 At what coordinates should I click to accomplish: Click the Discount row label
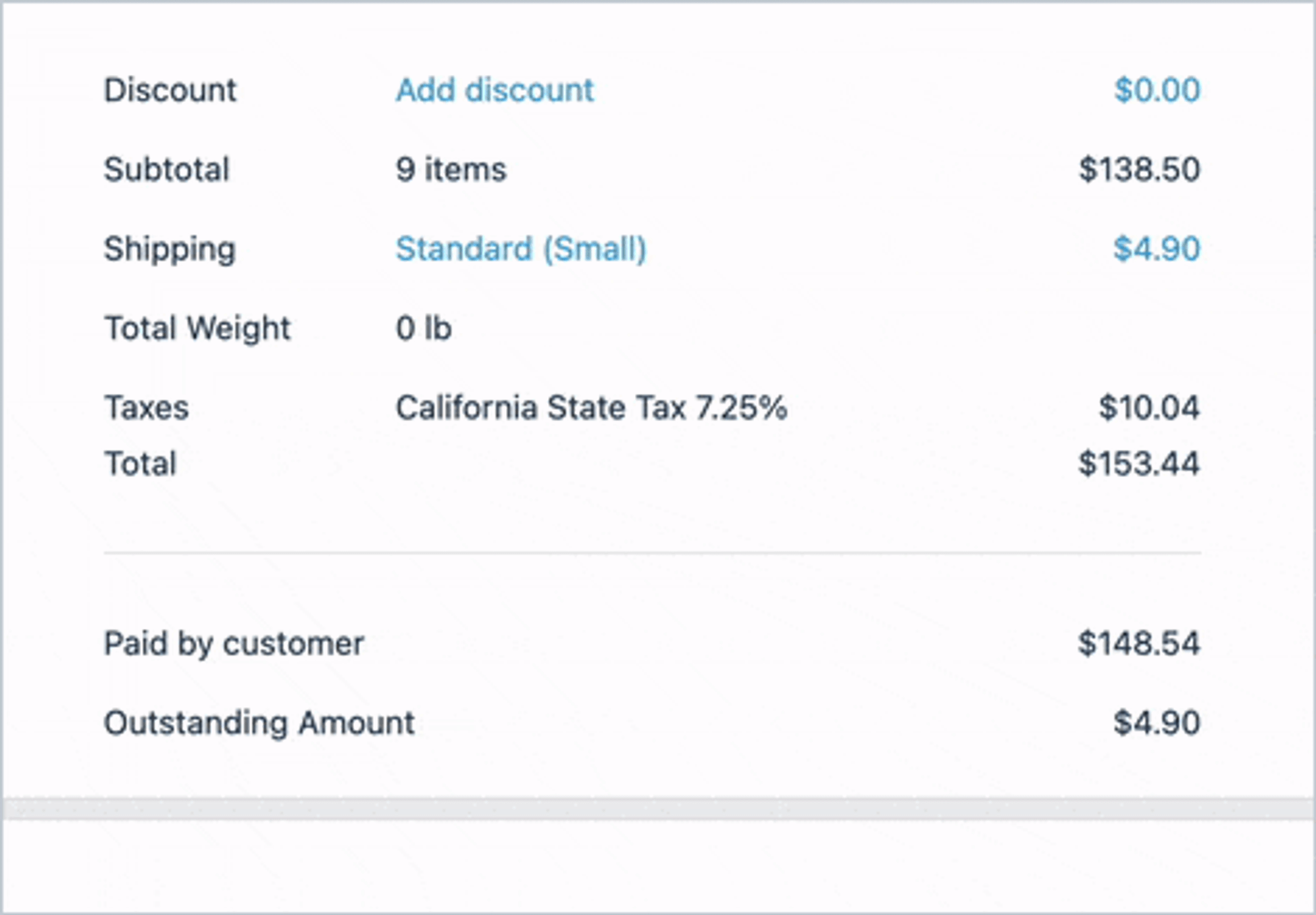[170, 90]
